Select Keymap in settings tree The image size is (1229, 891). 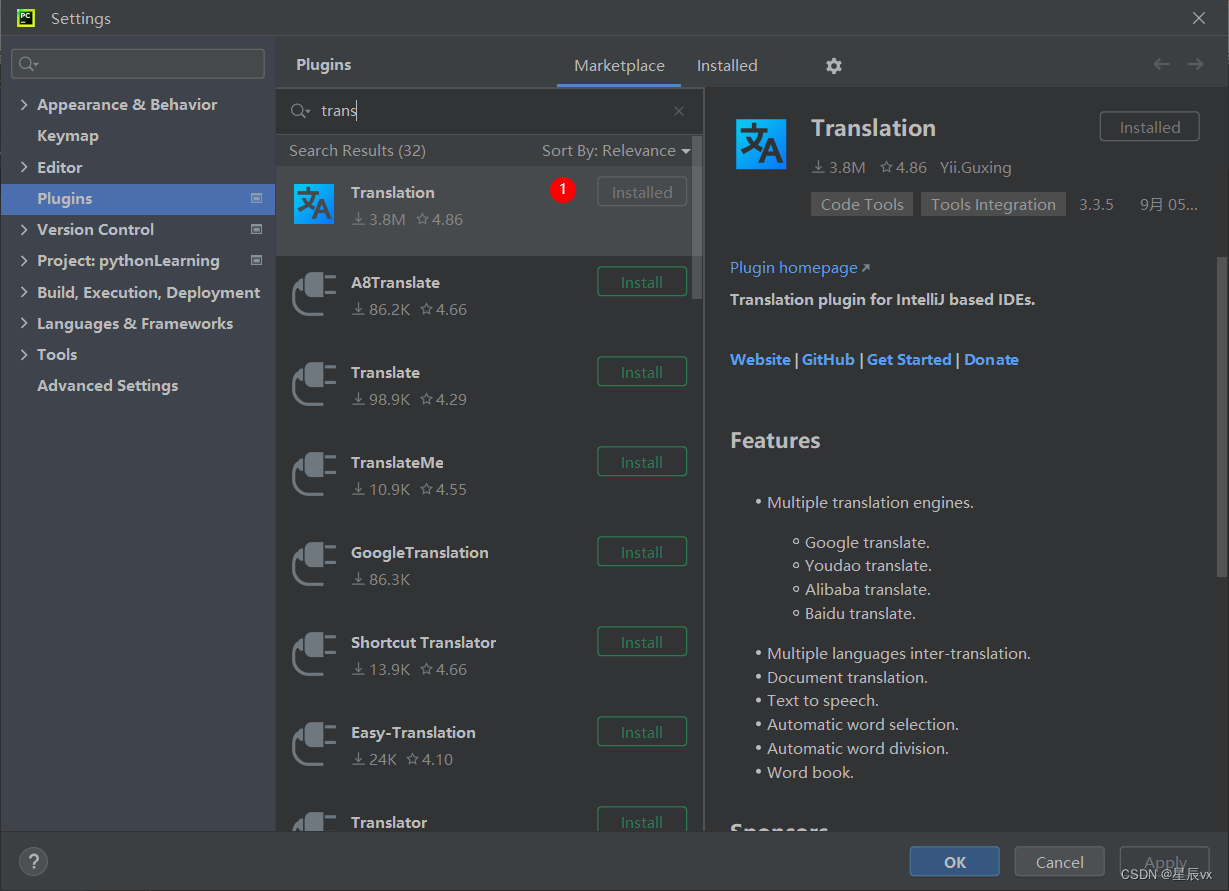point(68,135)
